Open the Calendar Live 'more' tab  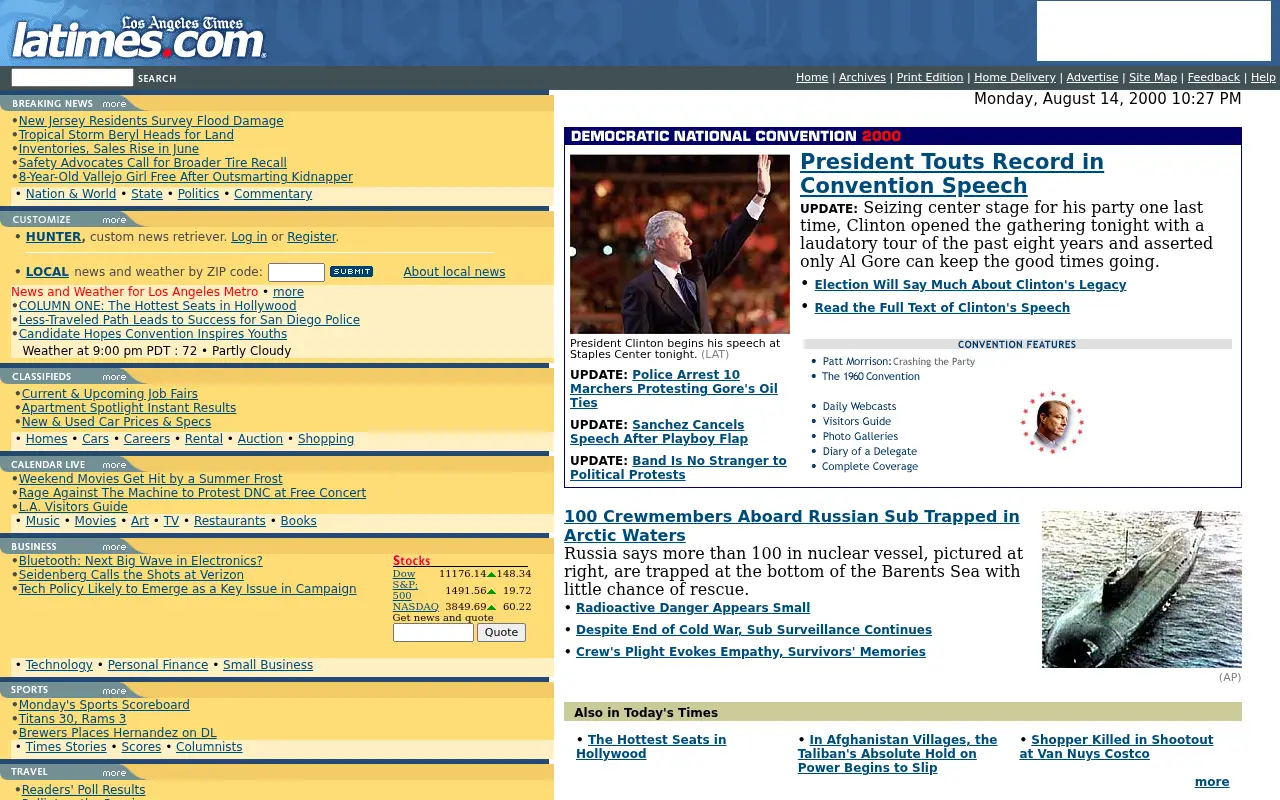tap(114, 465)
